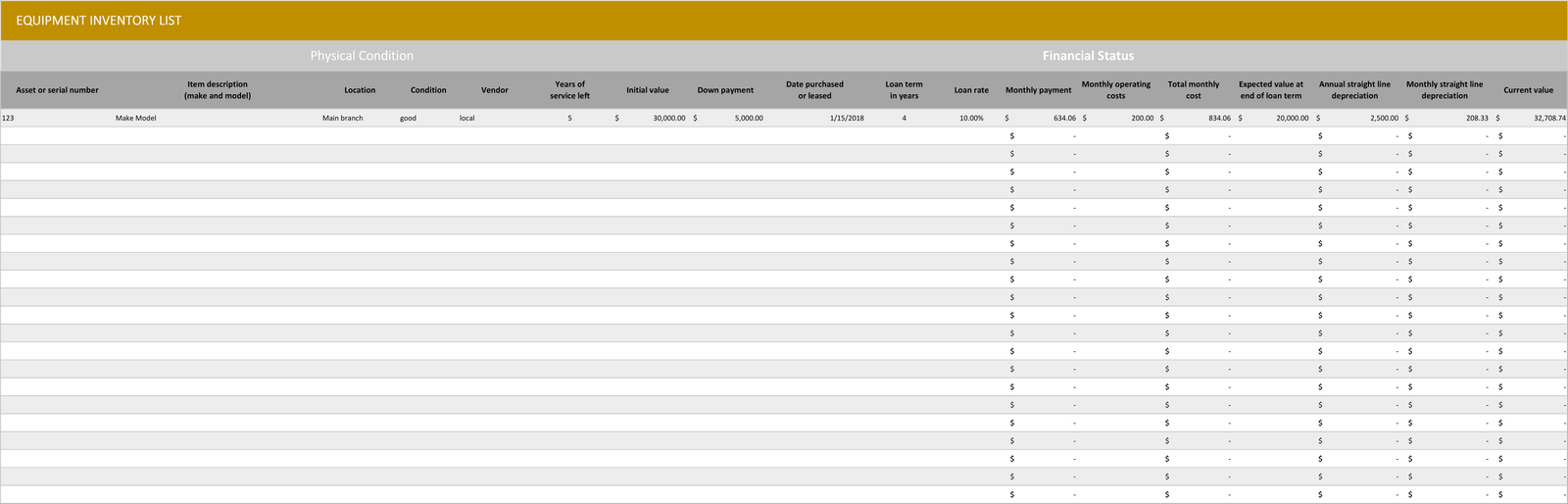The image size is (1568, 504).
Task: Select the Location column header
Action: 360,90
